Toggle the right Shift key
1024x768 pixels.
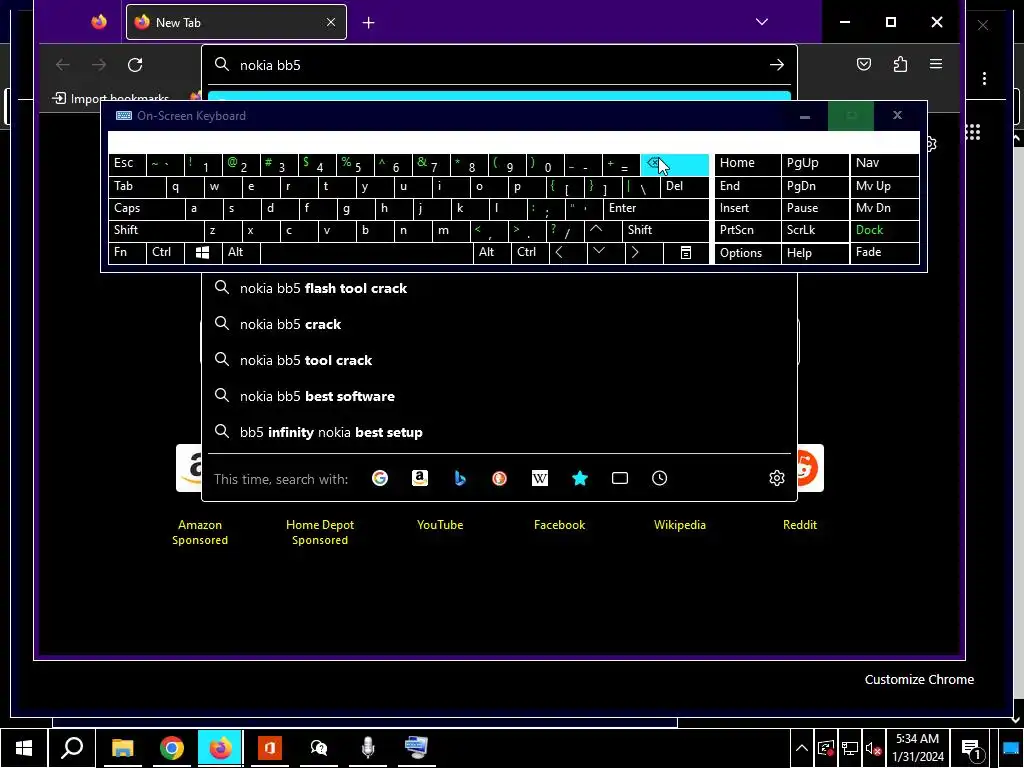[x=665, y=230]
